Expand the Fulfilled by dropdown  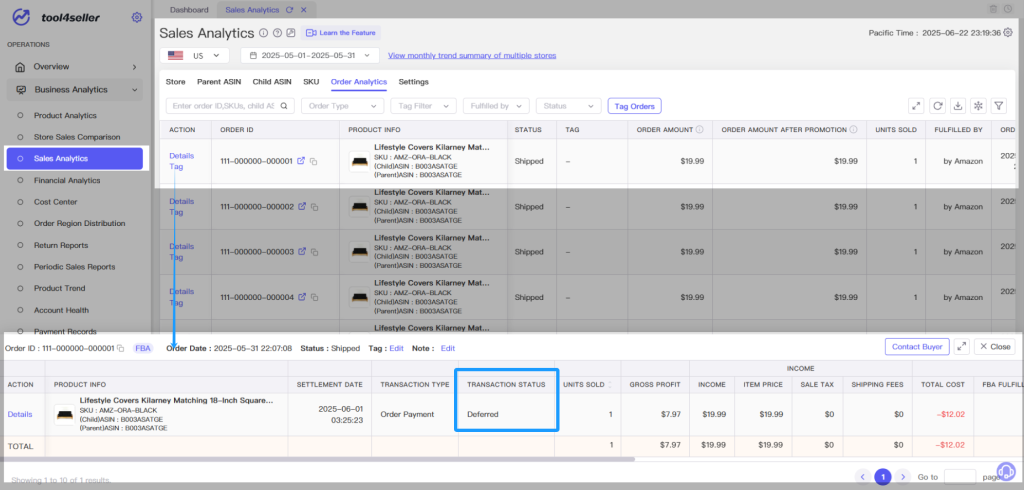click(x=496, y=106)
